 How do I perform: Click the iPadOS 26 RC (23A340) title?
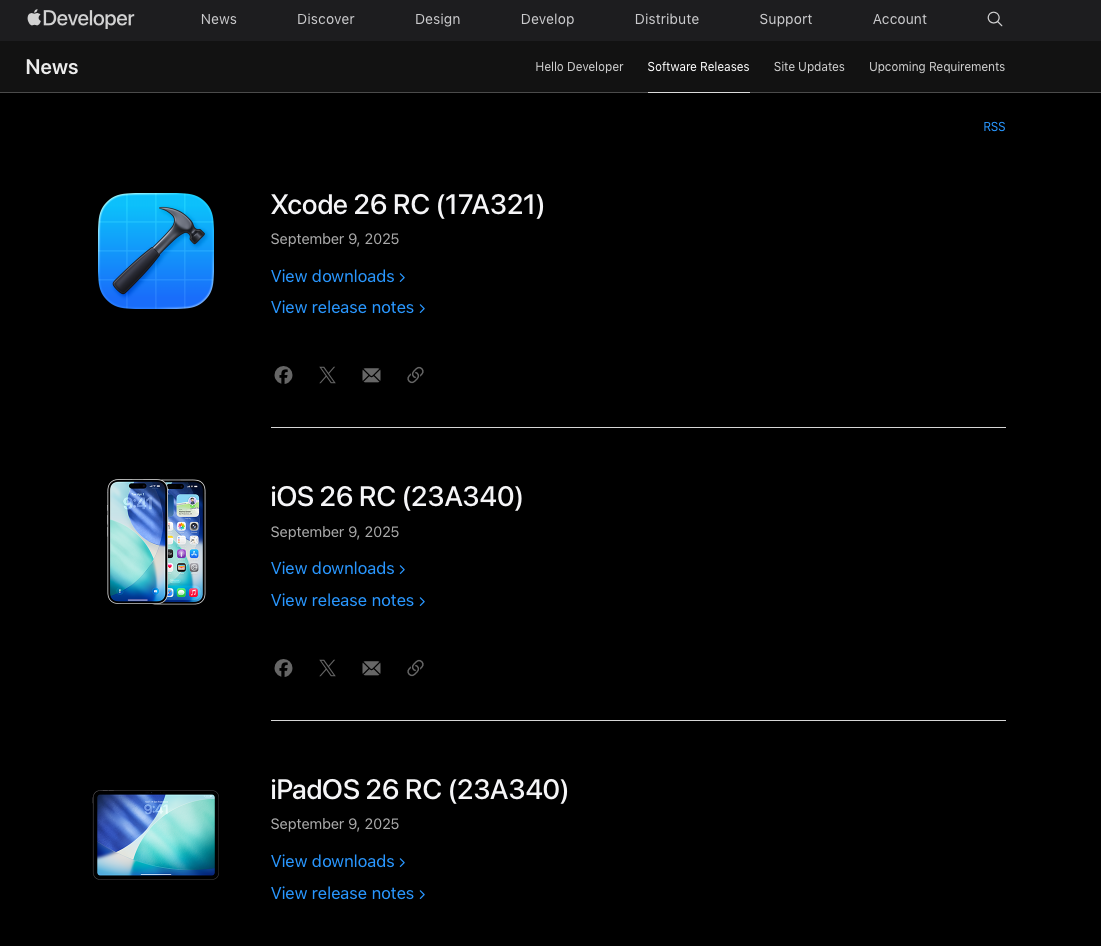click(419, 789)
